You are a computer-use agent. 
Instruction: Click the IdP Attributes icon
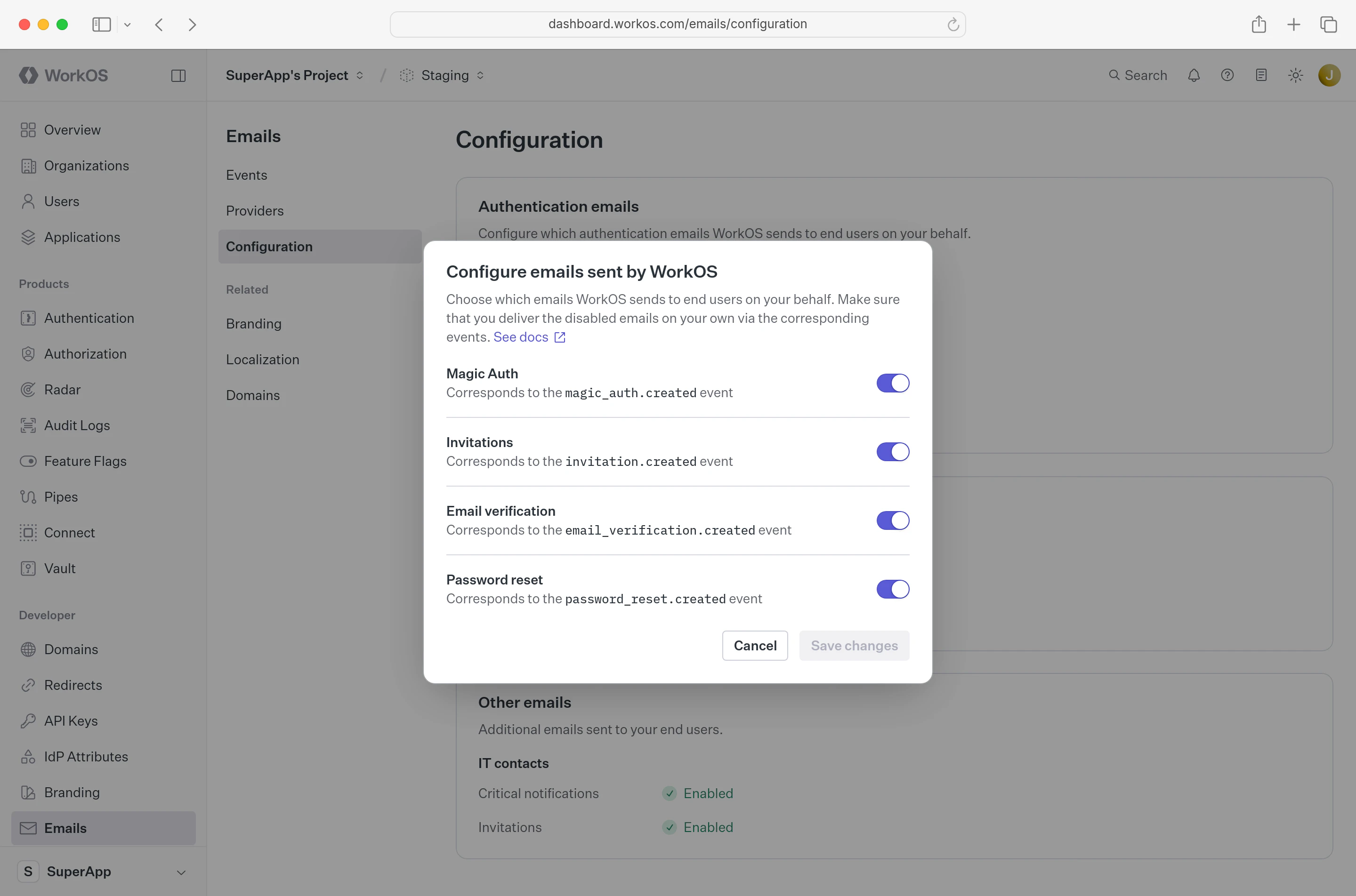[x=28, y=757]
